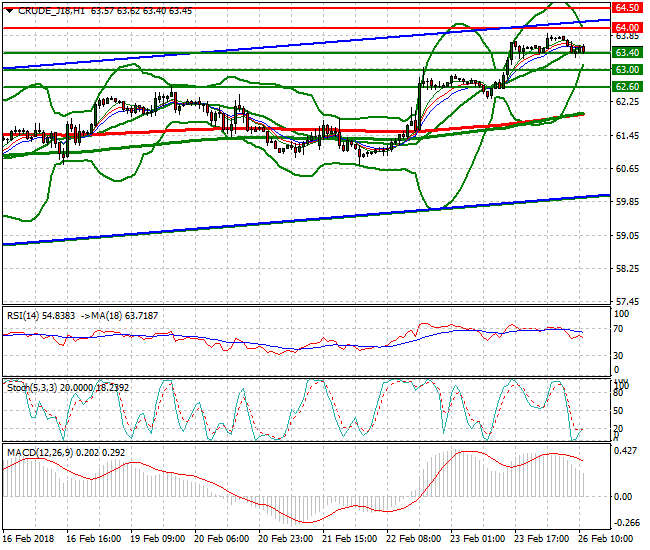Click the 23 Feb 17:00 time label
The height and width of the screenshot is (550, 650).
(542, 539)
